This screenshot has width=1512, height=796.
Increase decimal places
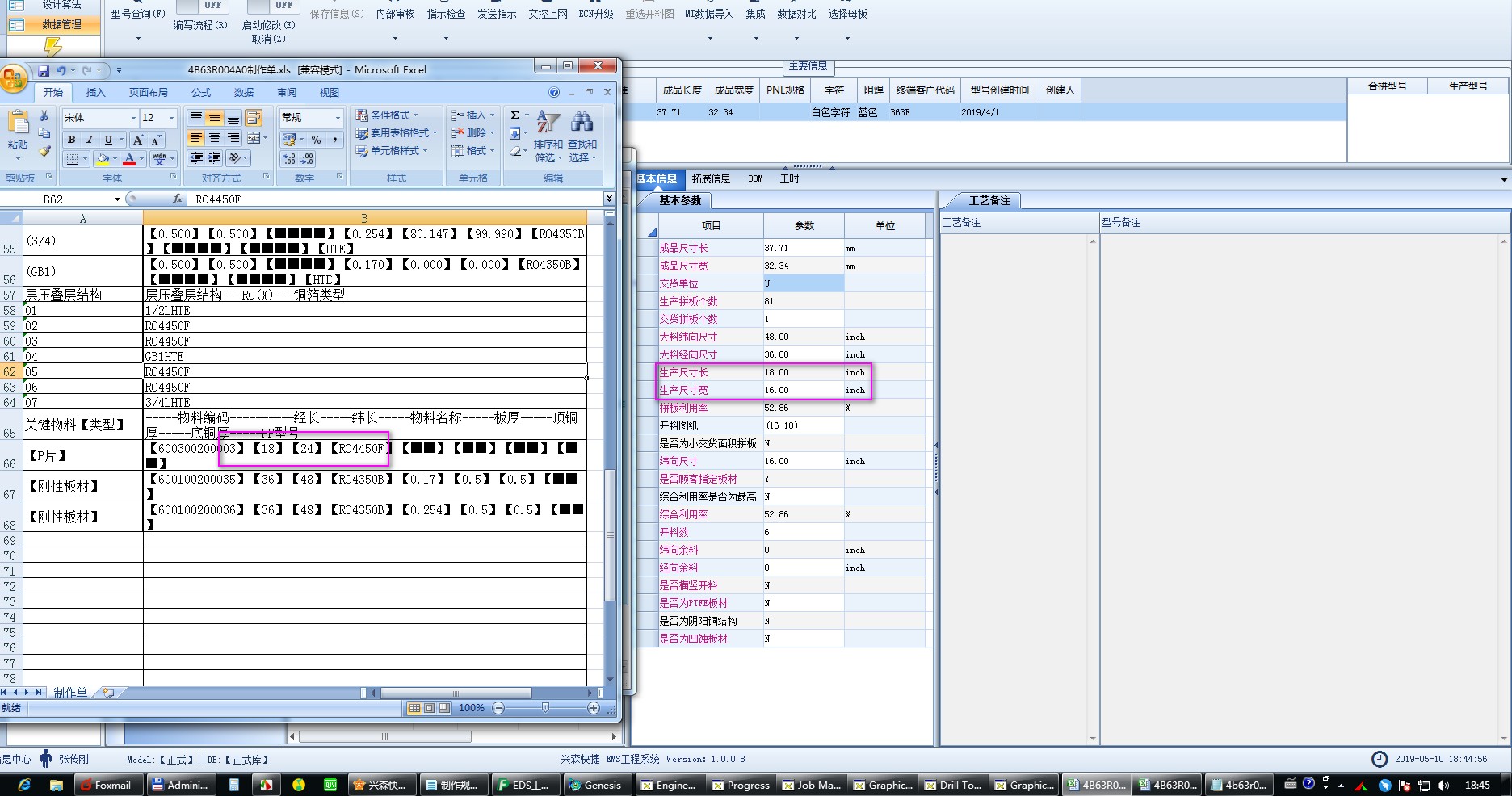pyautogui.click(x=289, y=159)
